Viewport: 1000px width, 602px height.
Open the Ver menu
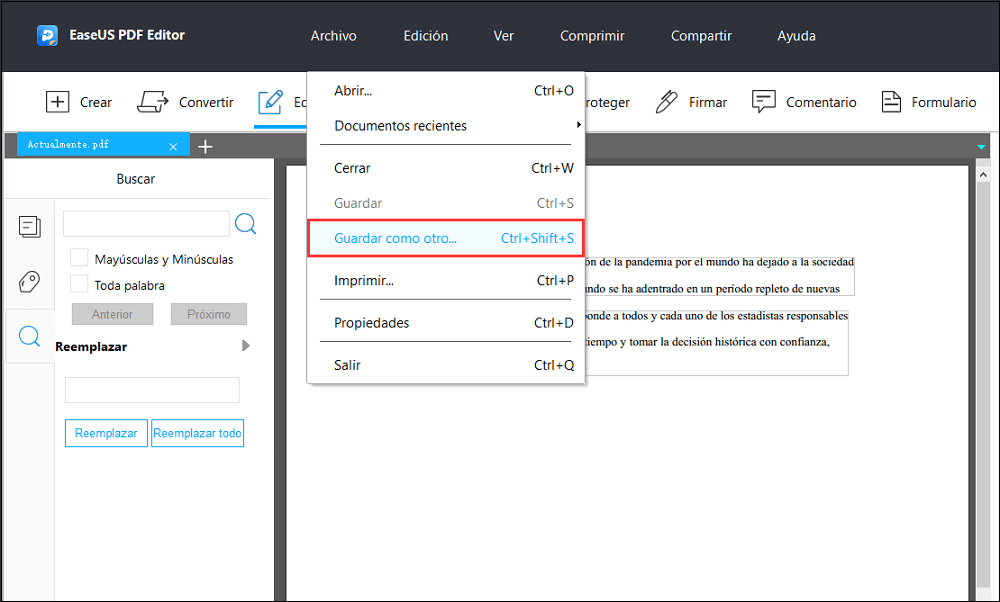(503, 36)
